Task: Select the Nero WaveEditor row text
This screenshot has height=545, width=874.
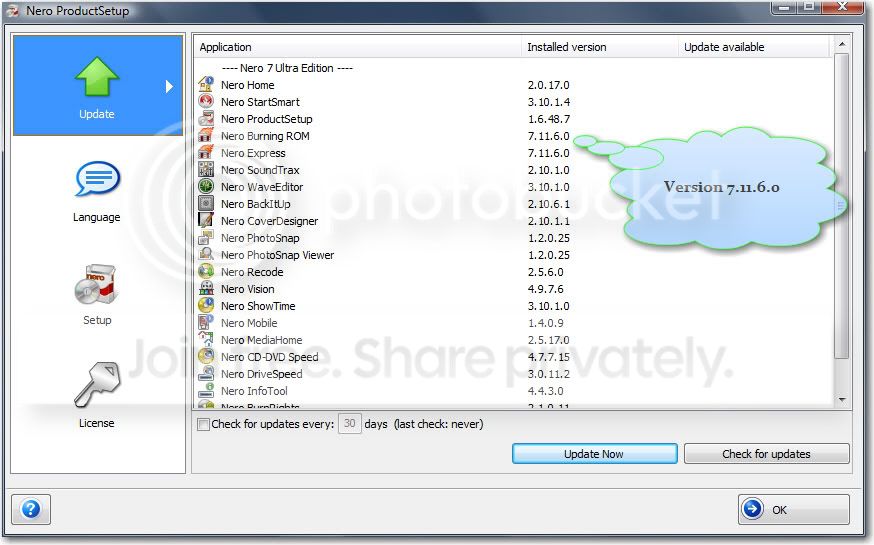Action: (262, 187)
